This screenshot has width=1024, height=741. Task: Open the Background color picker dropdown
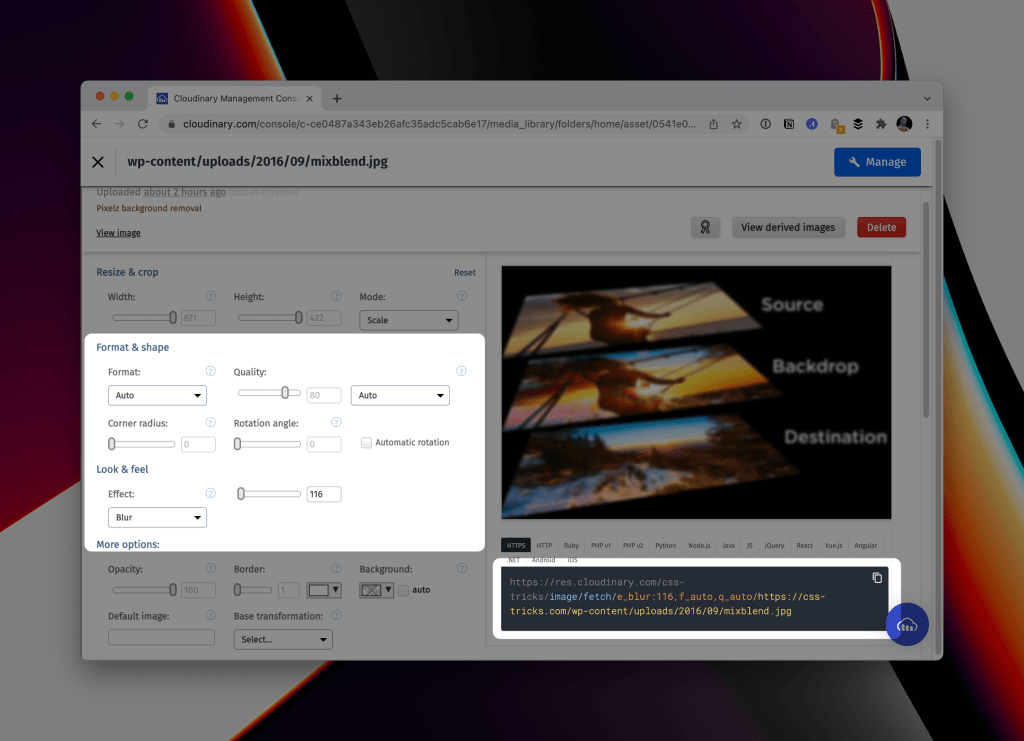click(x=376, y=590)
